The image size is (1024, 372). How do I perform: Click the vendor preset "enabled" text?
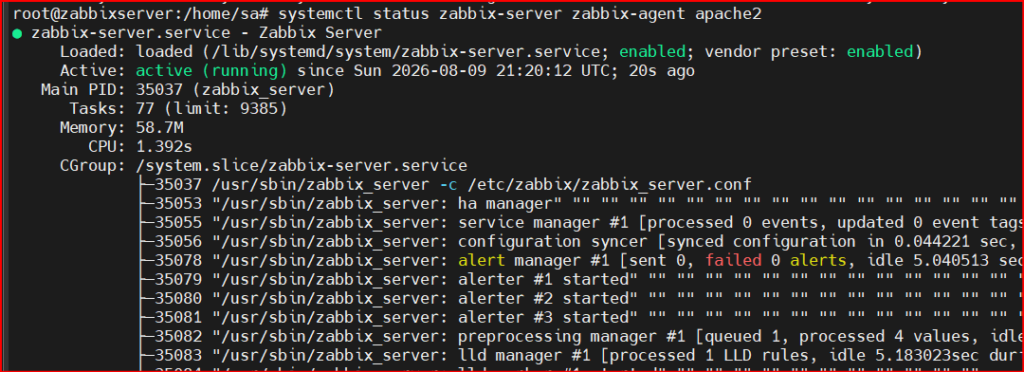coord(879,52)
